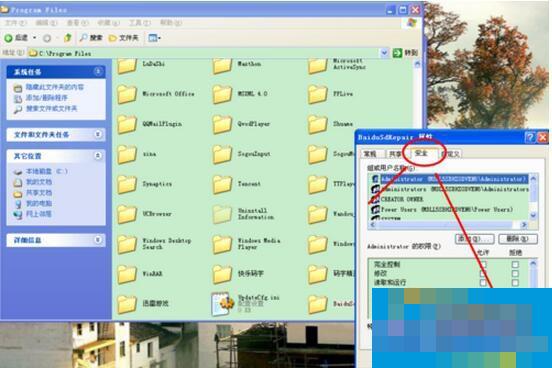This screenshot has height=368, width=552.
Task: Click the address bar showing C:\Program Files
Action: (208, 53)
